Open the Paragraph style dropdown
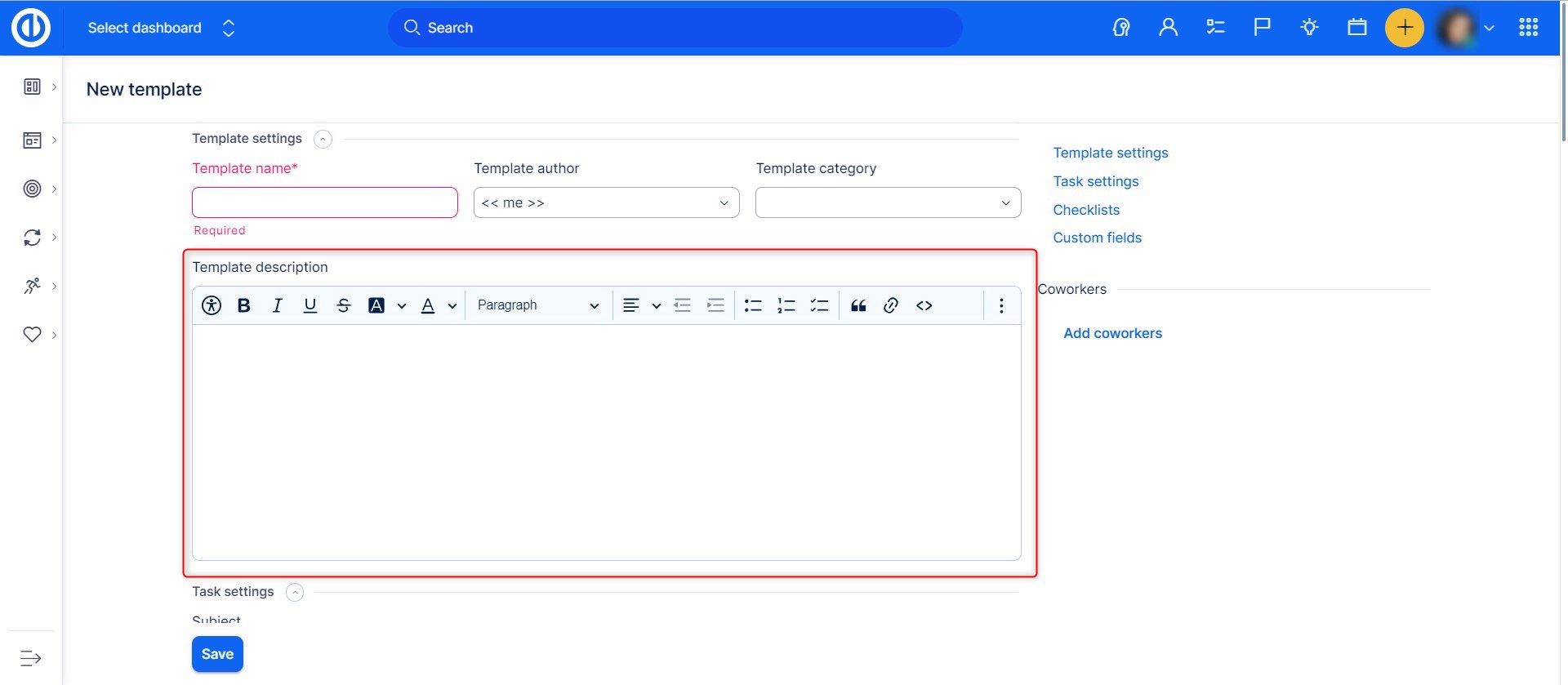1568x685 pixels. pos(537,305)
